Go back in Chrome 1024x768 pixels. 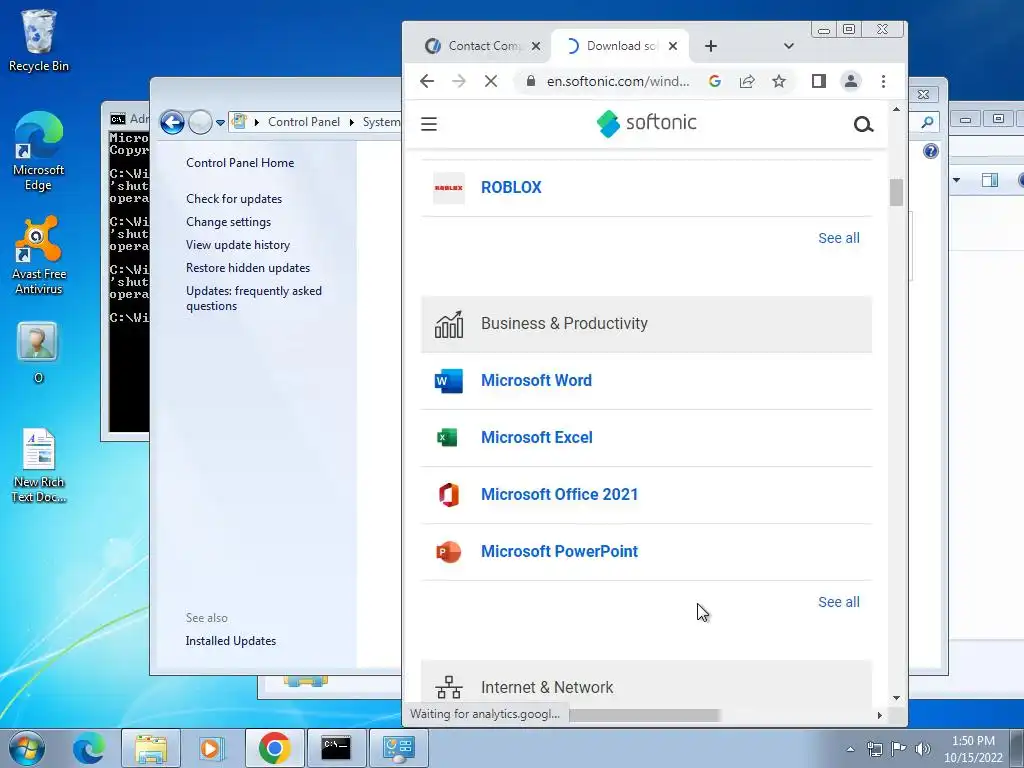[427, 81]
